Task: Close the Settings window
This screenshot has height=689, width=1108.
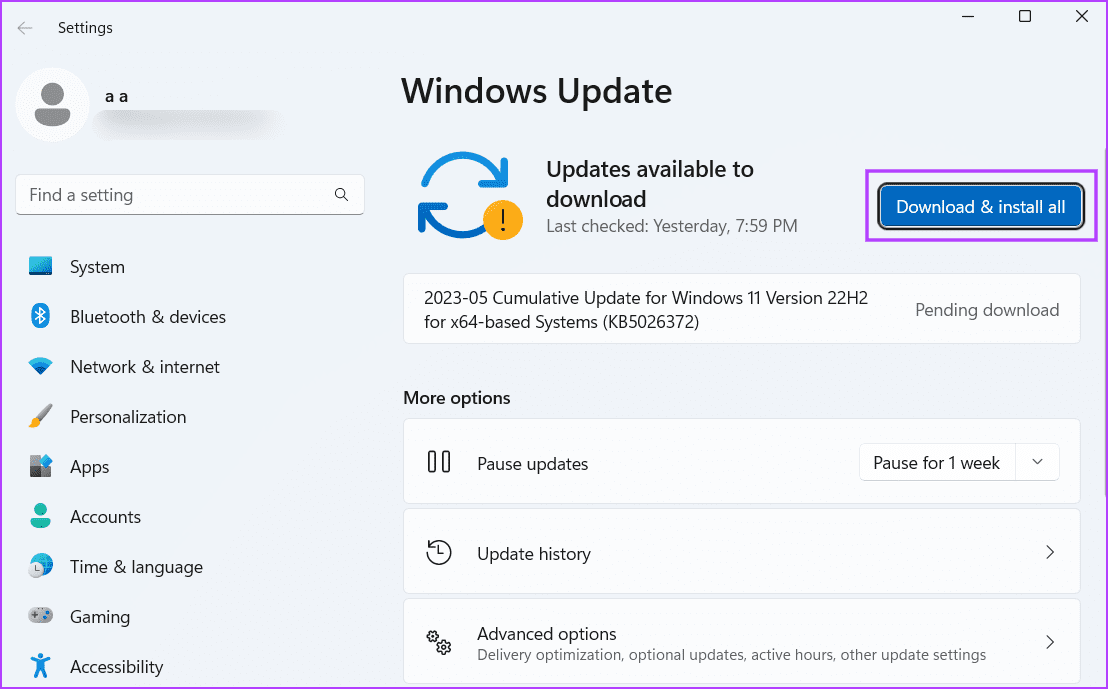Action: point(1082,16)
